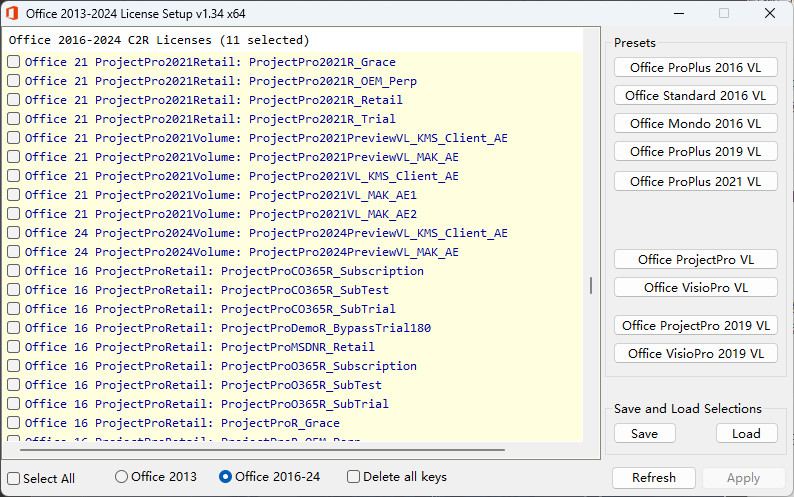Enable ProjectPro2021PreviewVL_MAK_AE checkbox
Image resolution: width=794 pixels, height=497 pixels.
14,157
